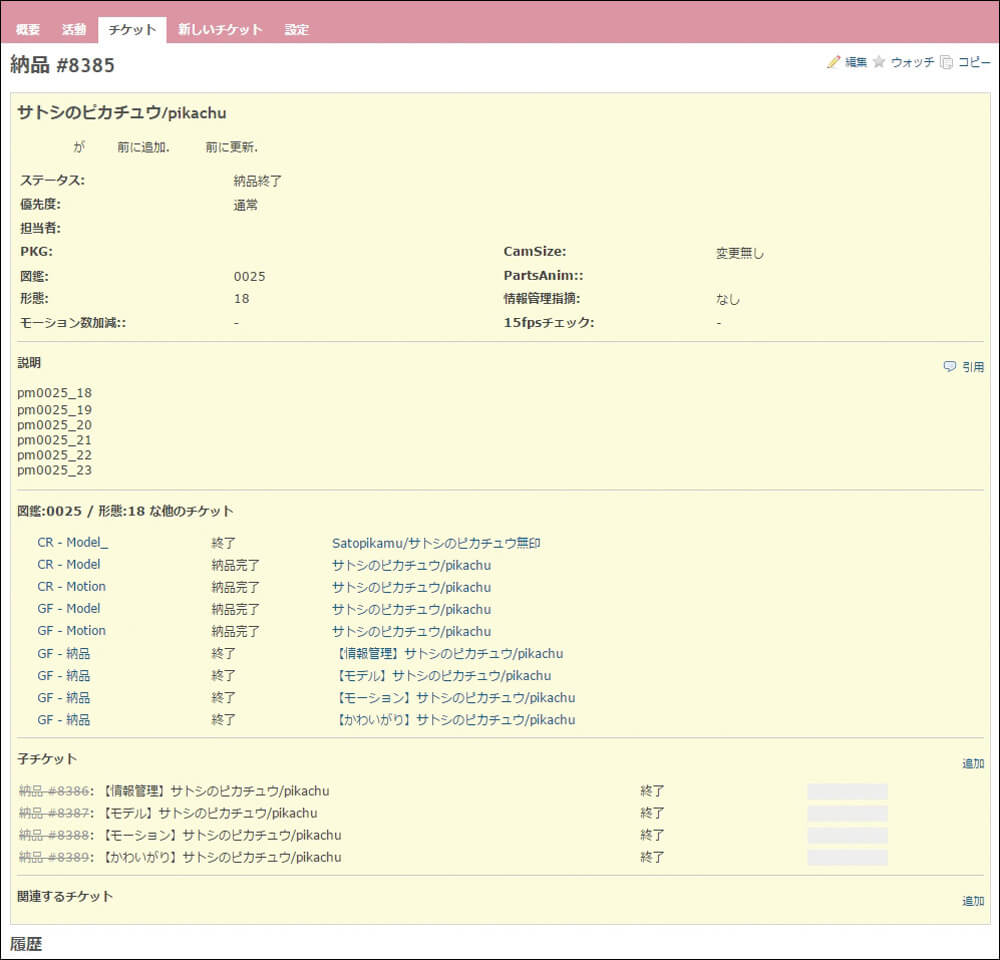The image size is (1000, 960).
Task: Click the サトシのピカチュウ/pikachu title
Action: [122, 113]
